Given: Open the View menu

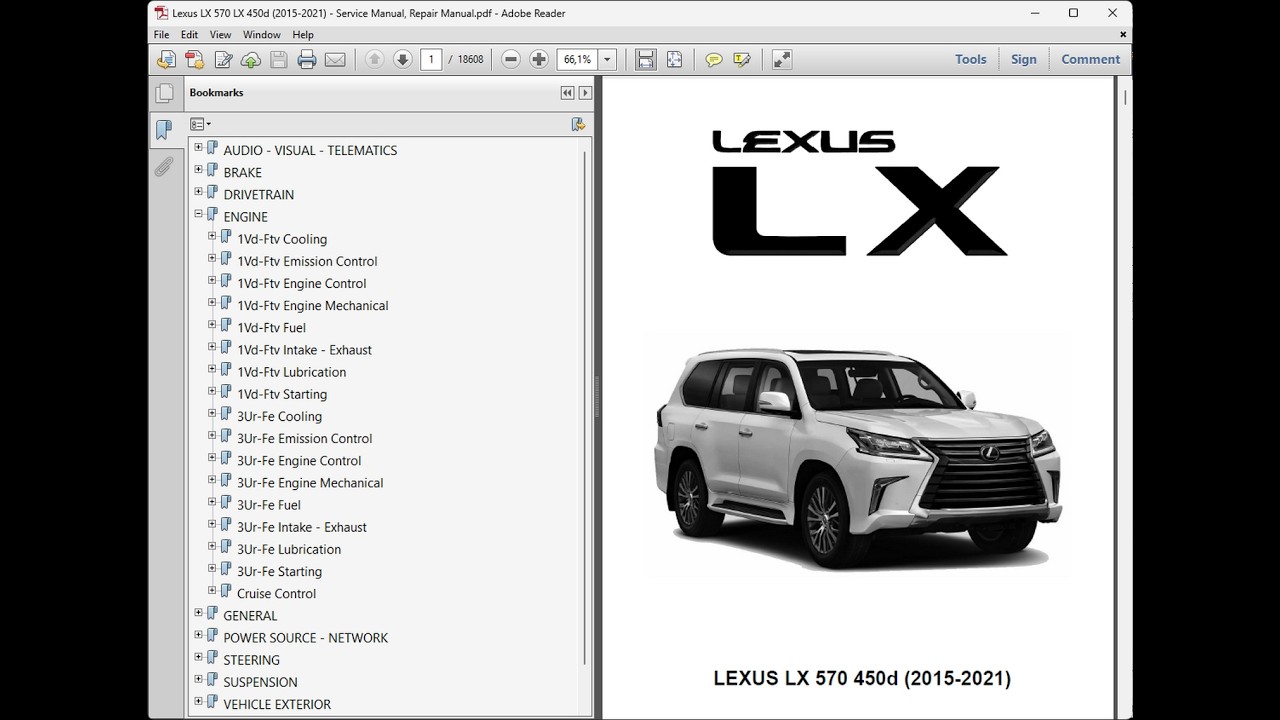Looking at the screenshot, I should pyautogui.click(x=220, y=35).
